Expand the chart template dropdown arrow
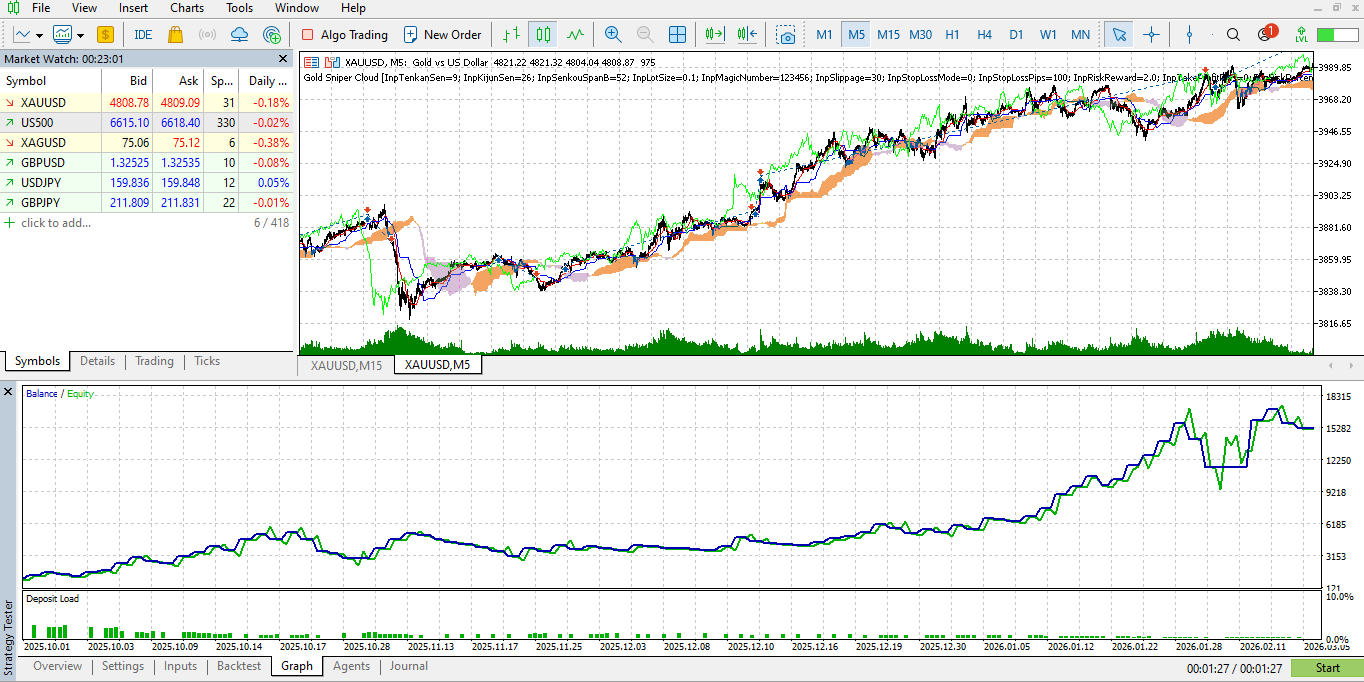The height and width of the screenshot is (682, 1364). tap(39, 35)
